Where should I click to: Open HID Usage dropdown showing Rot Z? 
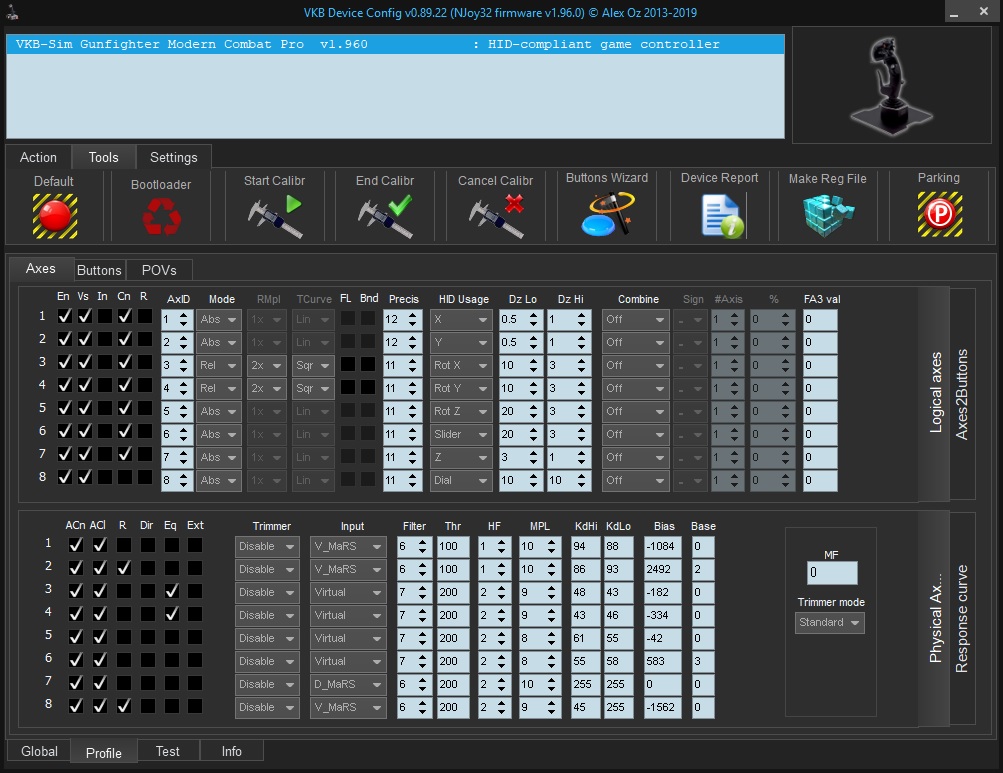460,411
